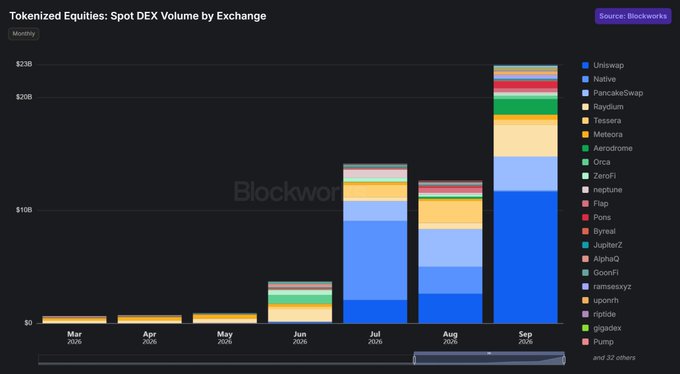
Task: Click the range navigator track before selection
Action: 226,359
